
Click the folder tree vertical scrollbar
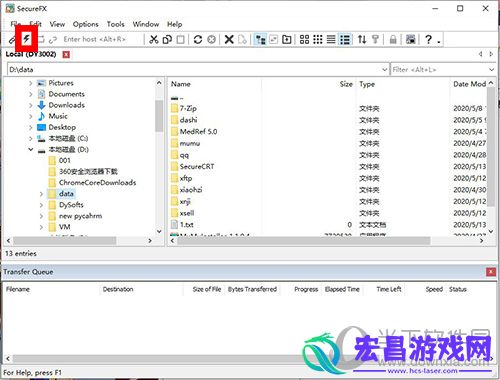click(159, 115)
